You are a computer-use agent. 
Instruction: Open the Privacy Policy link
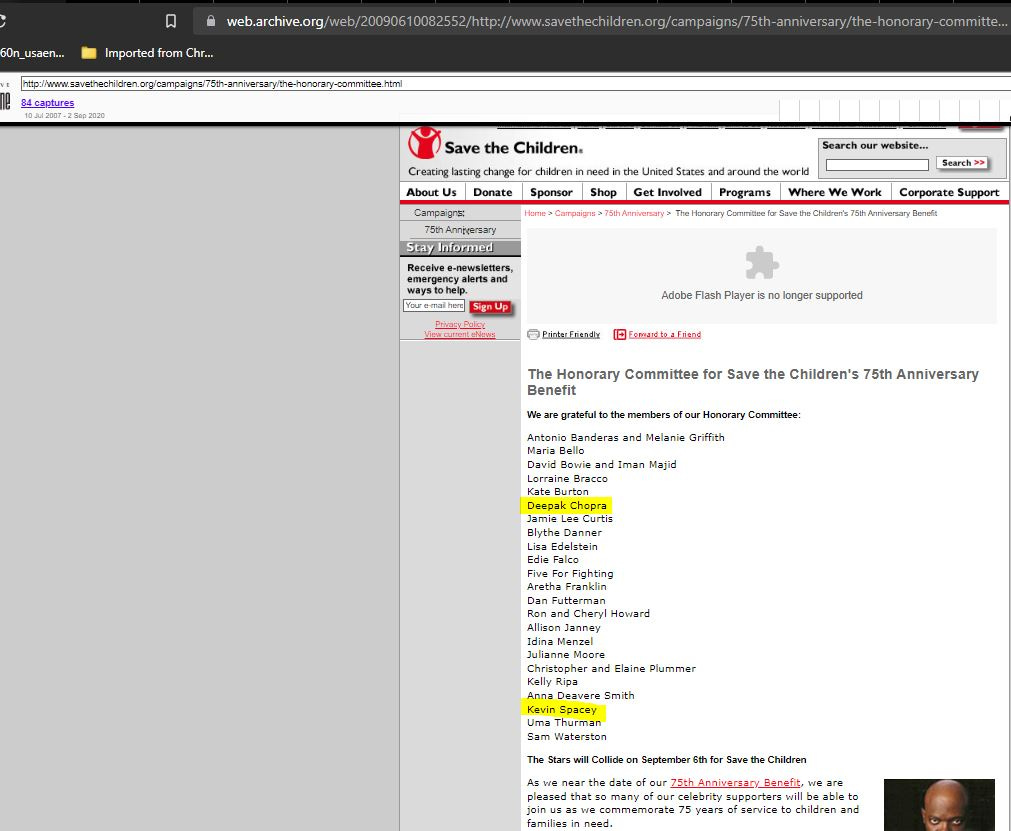click(460, 324)
